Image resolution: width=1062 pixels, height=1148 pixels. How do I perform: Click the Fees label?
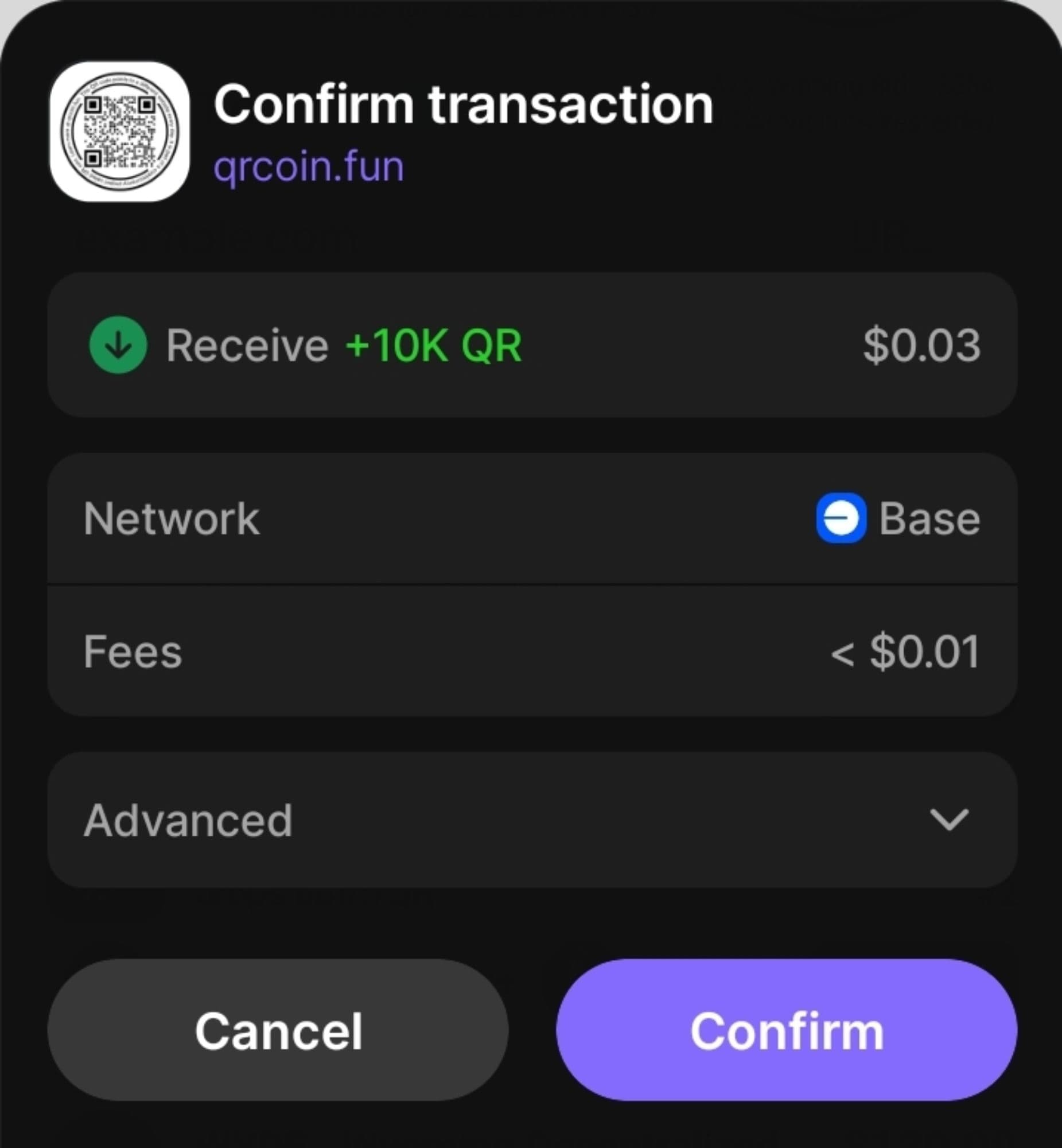tap(133, 652)
